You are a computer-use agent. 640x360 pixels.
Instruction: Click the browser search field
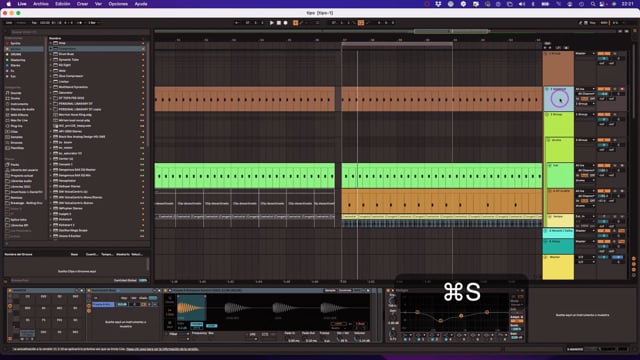pyautogui.click(x=78, y=32)
